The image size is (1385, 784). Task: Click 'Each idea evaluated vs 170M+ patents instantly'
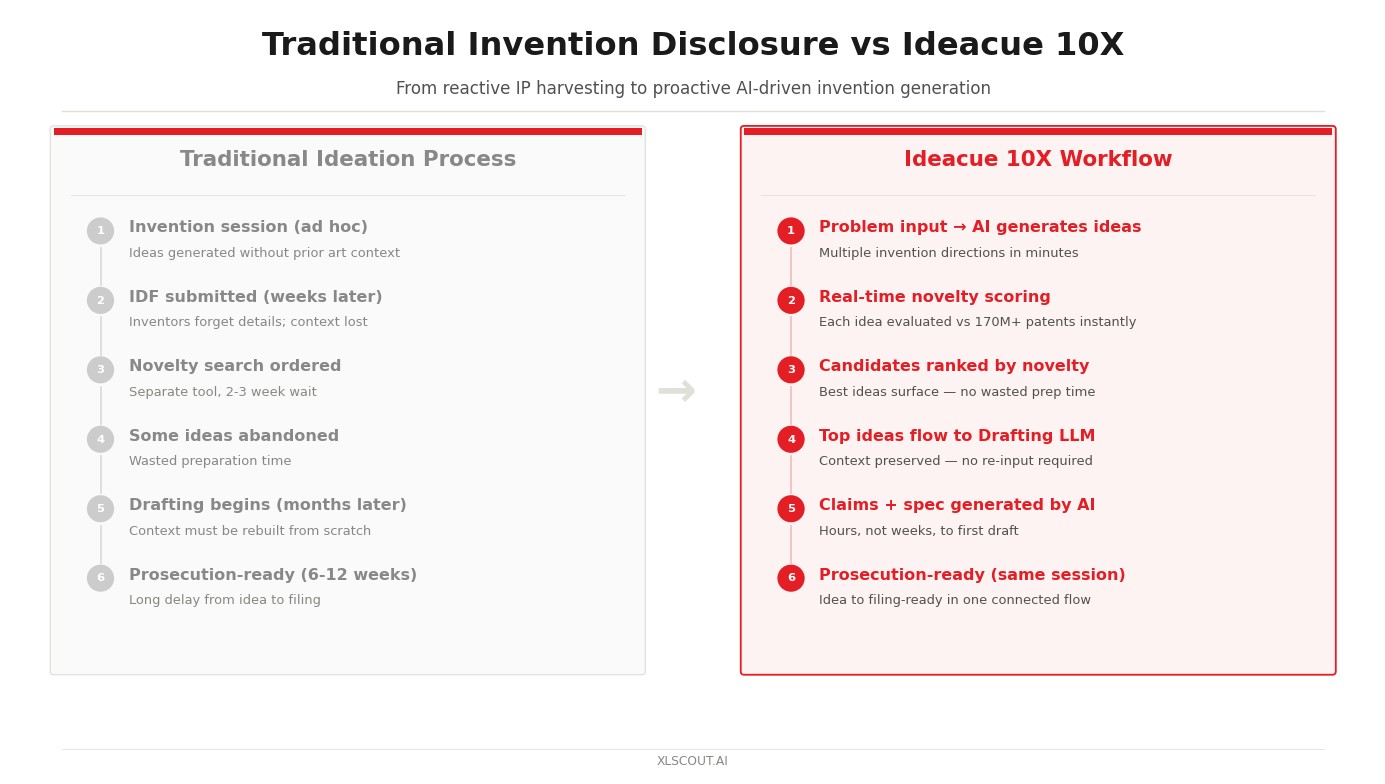978,323
